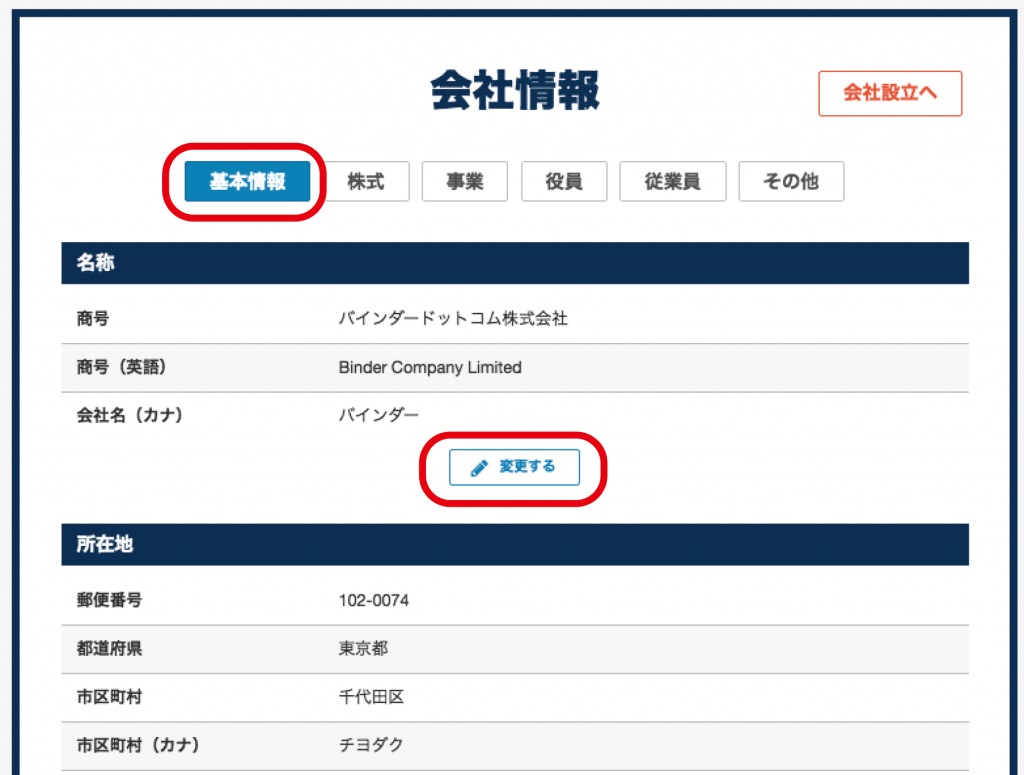Click the 名称 section header
Image resolution: width=1024 pixels, height=775 pixels.
point(96,263)
